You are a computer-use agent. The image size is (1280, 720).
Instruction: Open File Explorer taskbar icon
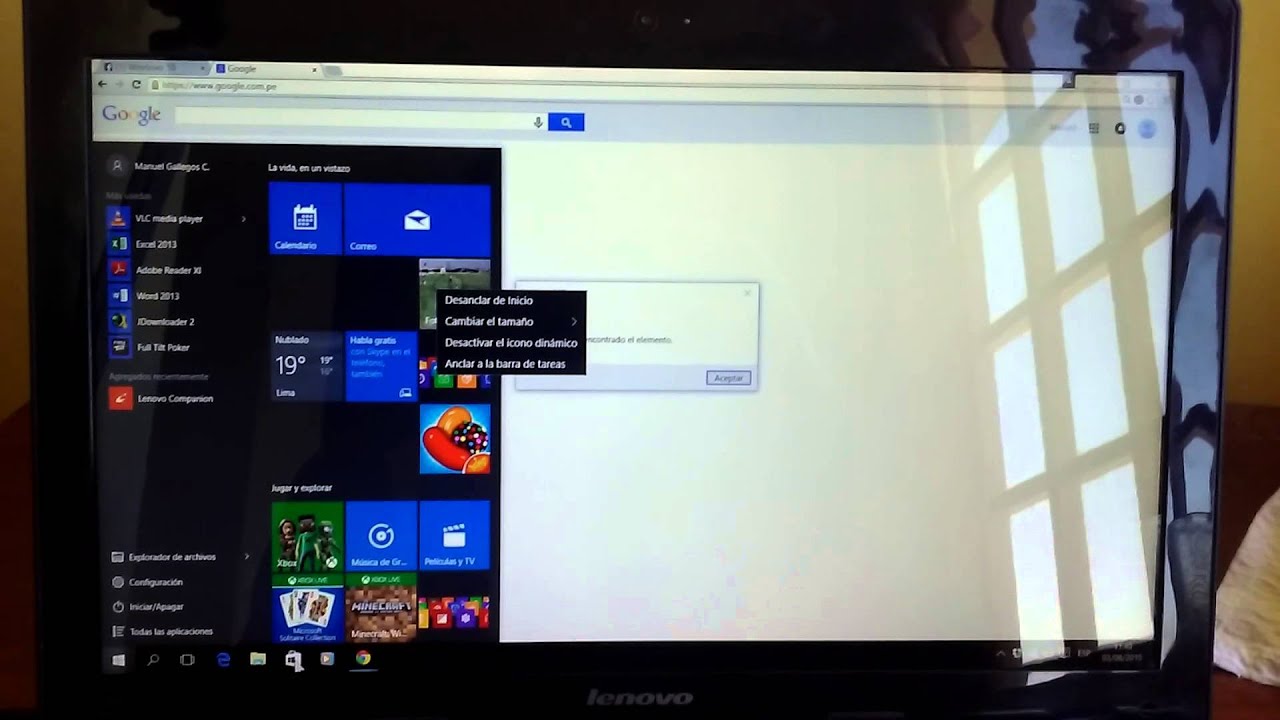258,660
